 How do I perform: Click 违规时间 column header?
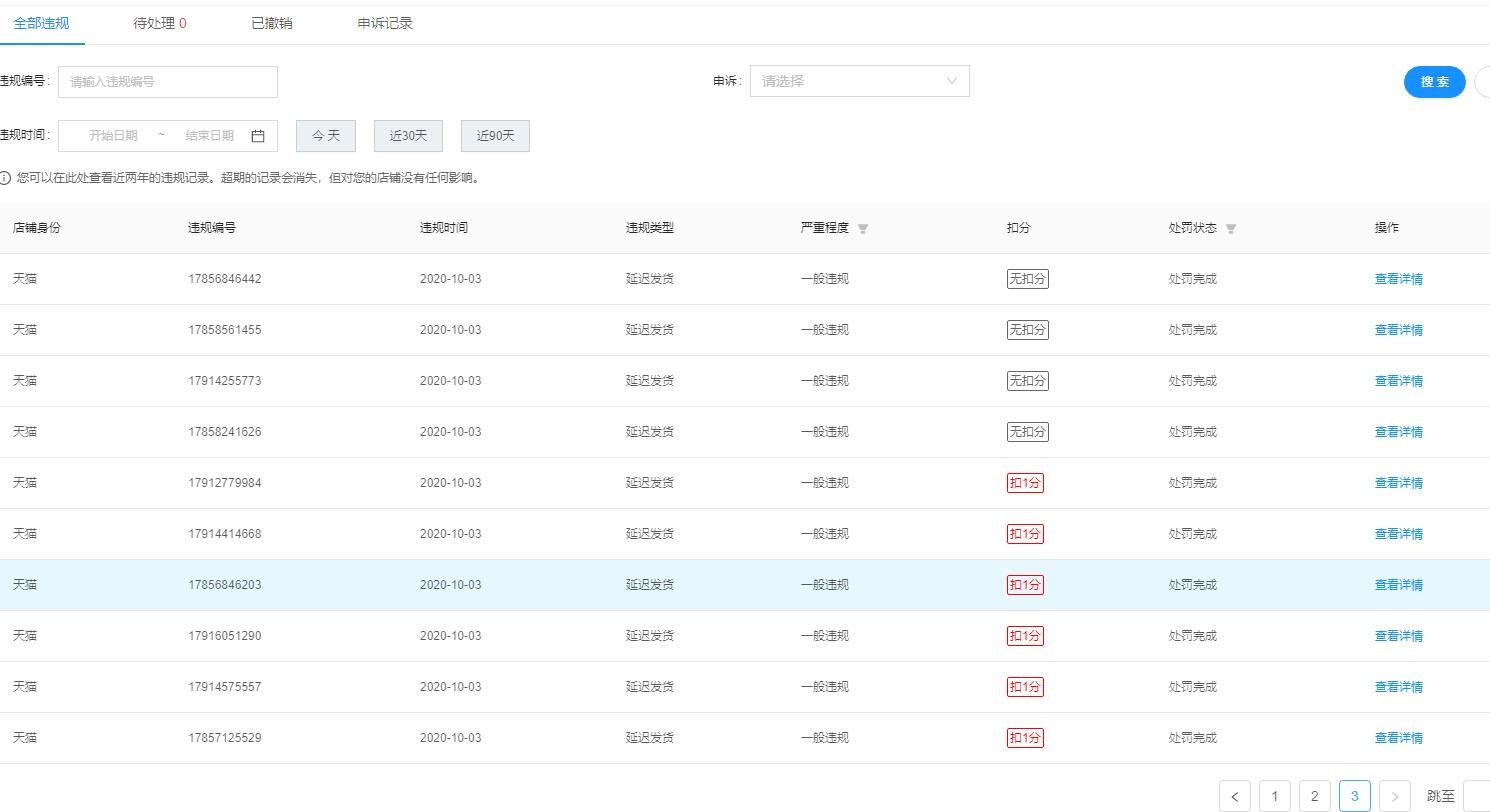pyautogui.click(x=444, y=228)
